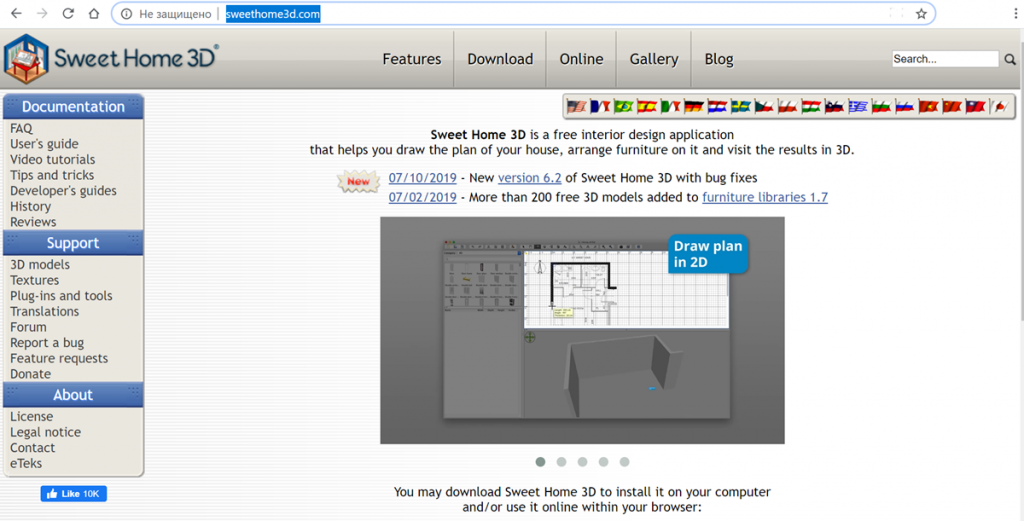Click the Sweet Home 3D logo
Screen dimensions: 1024x521
(111, 59)
